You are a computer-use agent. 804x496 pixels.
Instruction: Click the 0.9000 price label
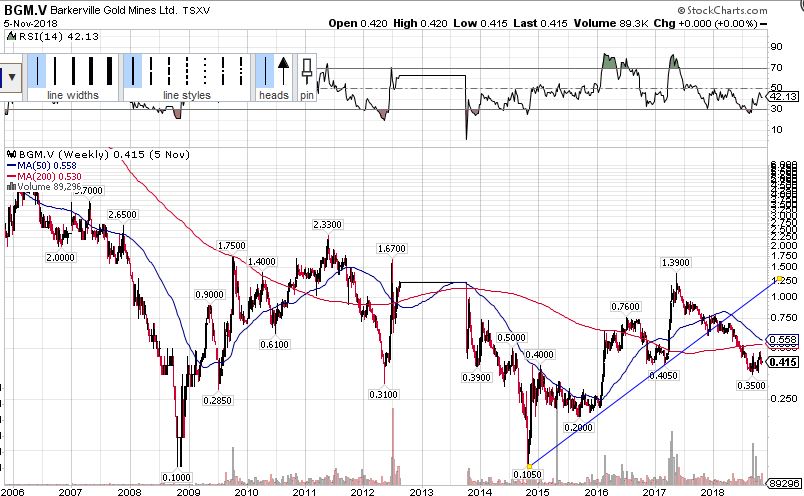pyautogui.click(x=210, y=294)
